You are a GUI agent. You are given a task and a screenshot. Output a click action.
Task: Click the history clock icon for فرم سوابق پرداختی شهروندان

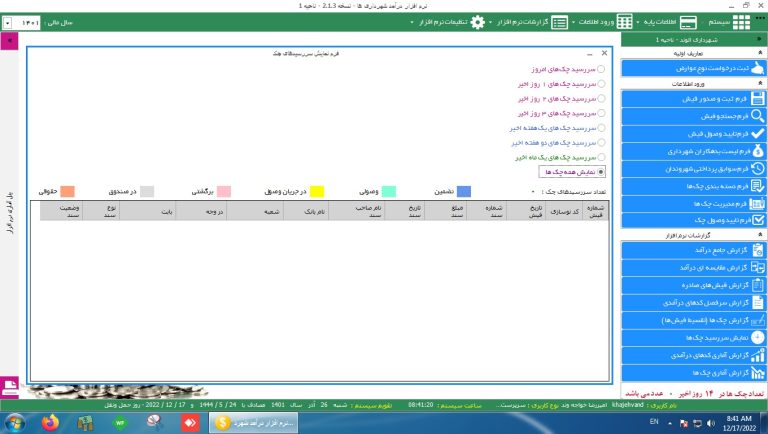(757, 168)
